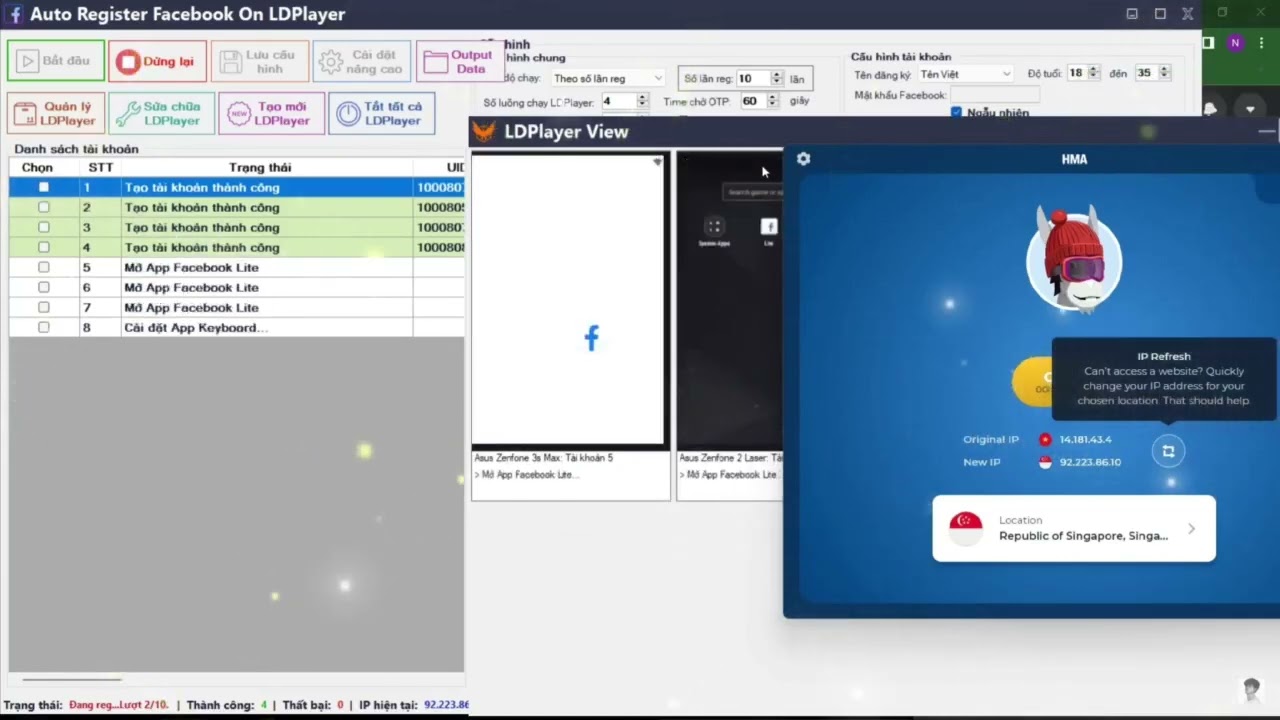Open the Output Data folder button
Screen dimensions: 1280x720
click(460, 61)
